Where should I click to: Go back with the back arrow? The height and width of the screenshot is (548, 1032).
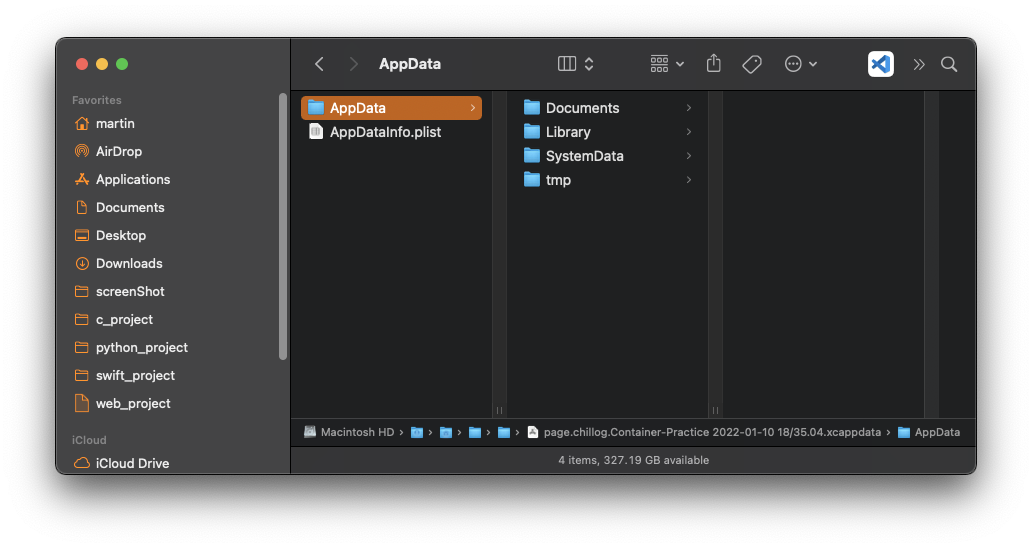pyautogui.click(x=319, y=64)
